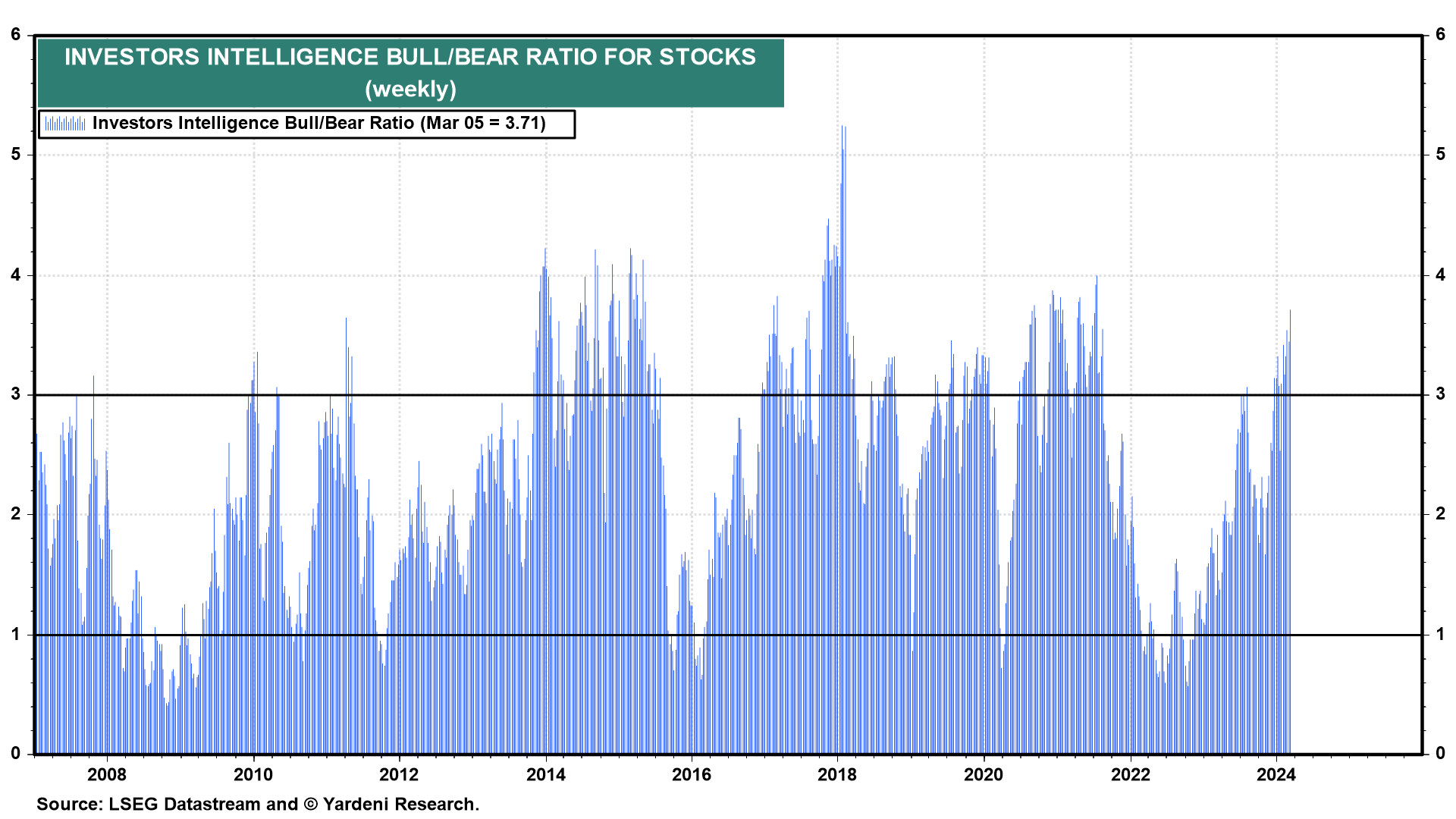This screenshot has width=1456, height=819.
Task: Click the left y-axis value 6
Action: (16, 35)
